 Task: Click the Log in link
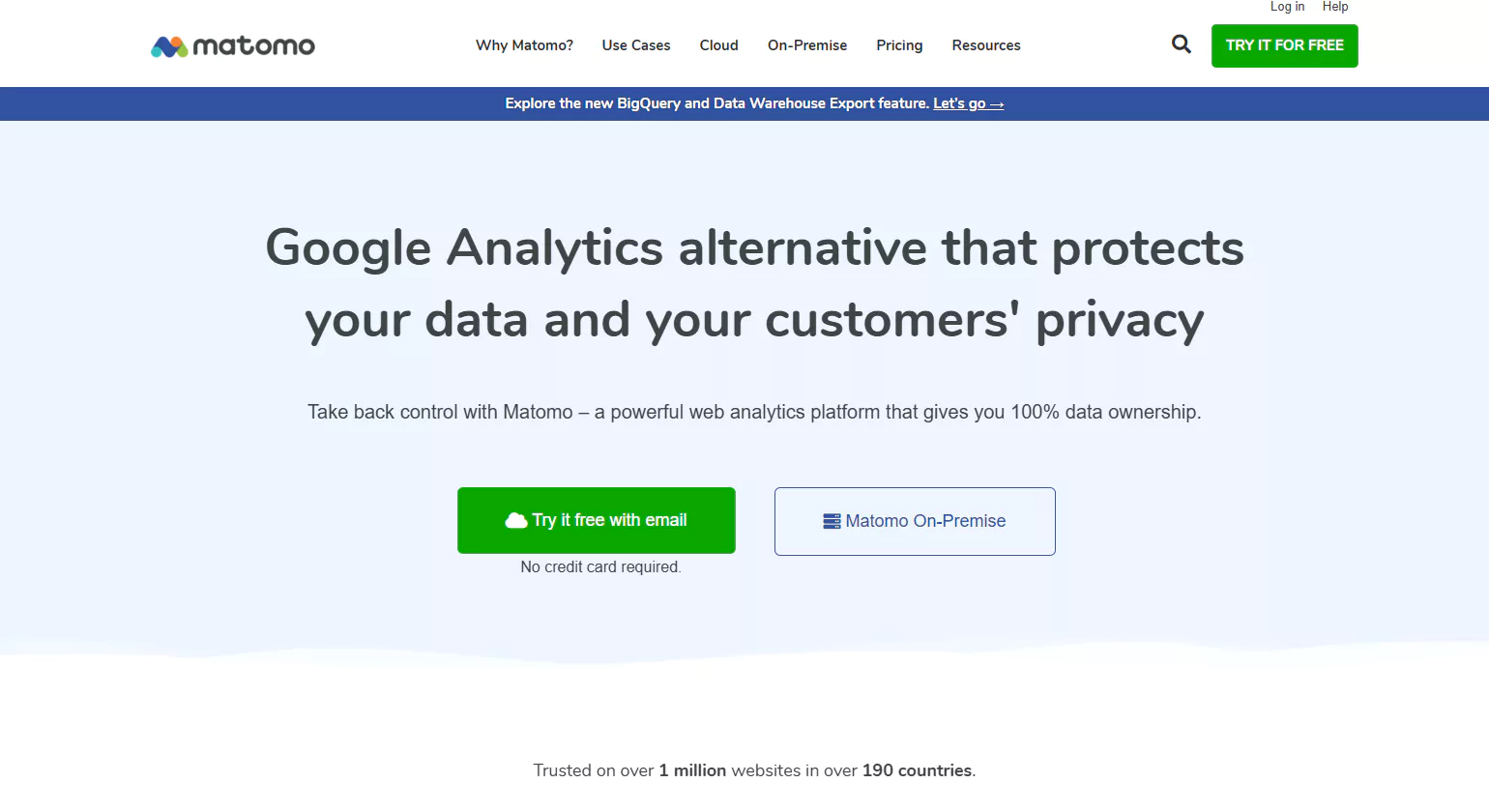[x=1287, y=7]
